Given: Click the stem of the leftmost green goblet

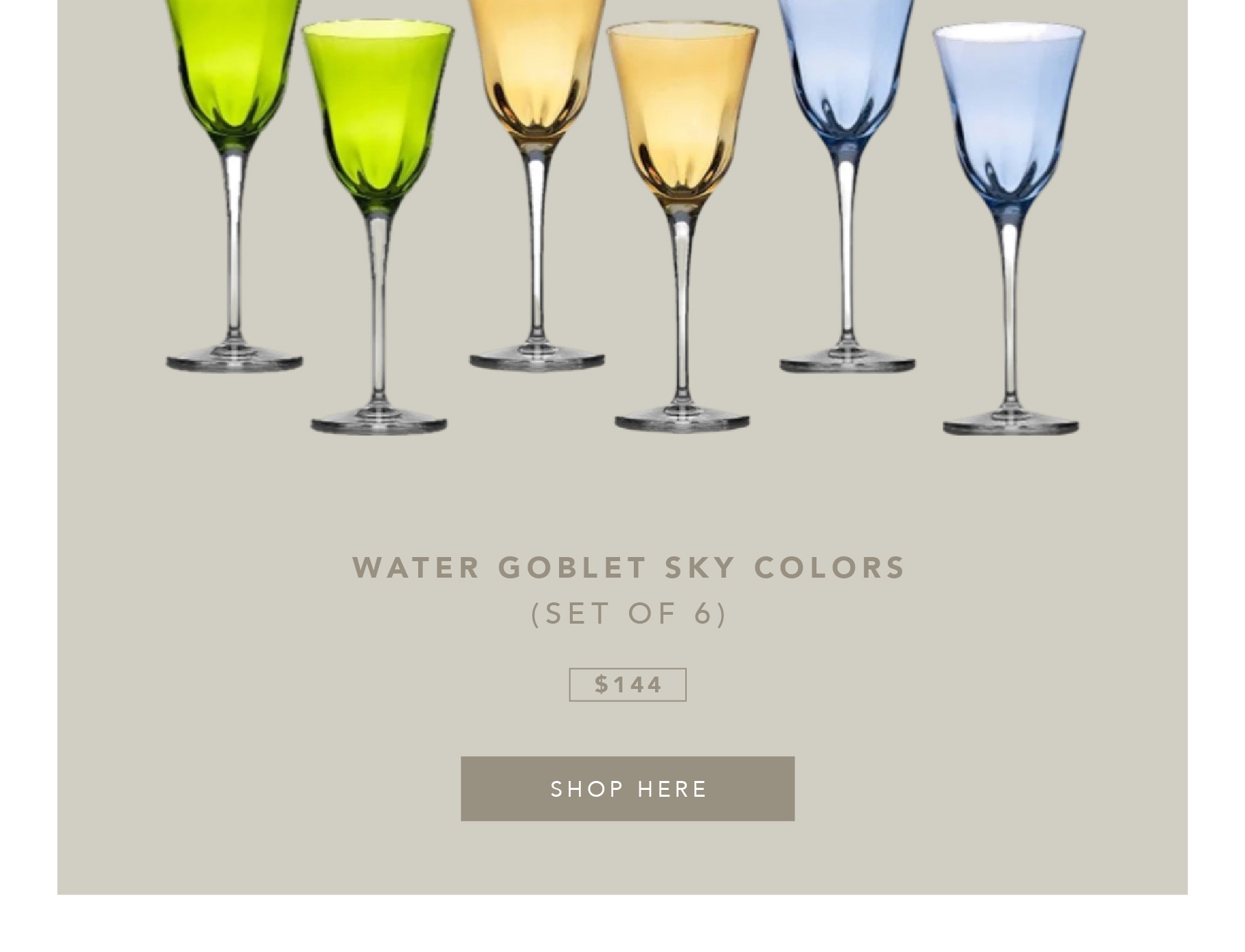Looking at the screenshot, I should (x=234, y=247).
